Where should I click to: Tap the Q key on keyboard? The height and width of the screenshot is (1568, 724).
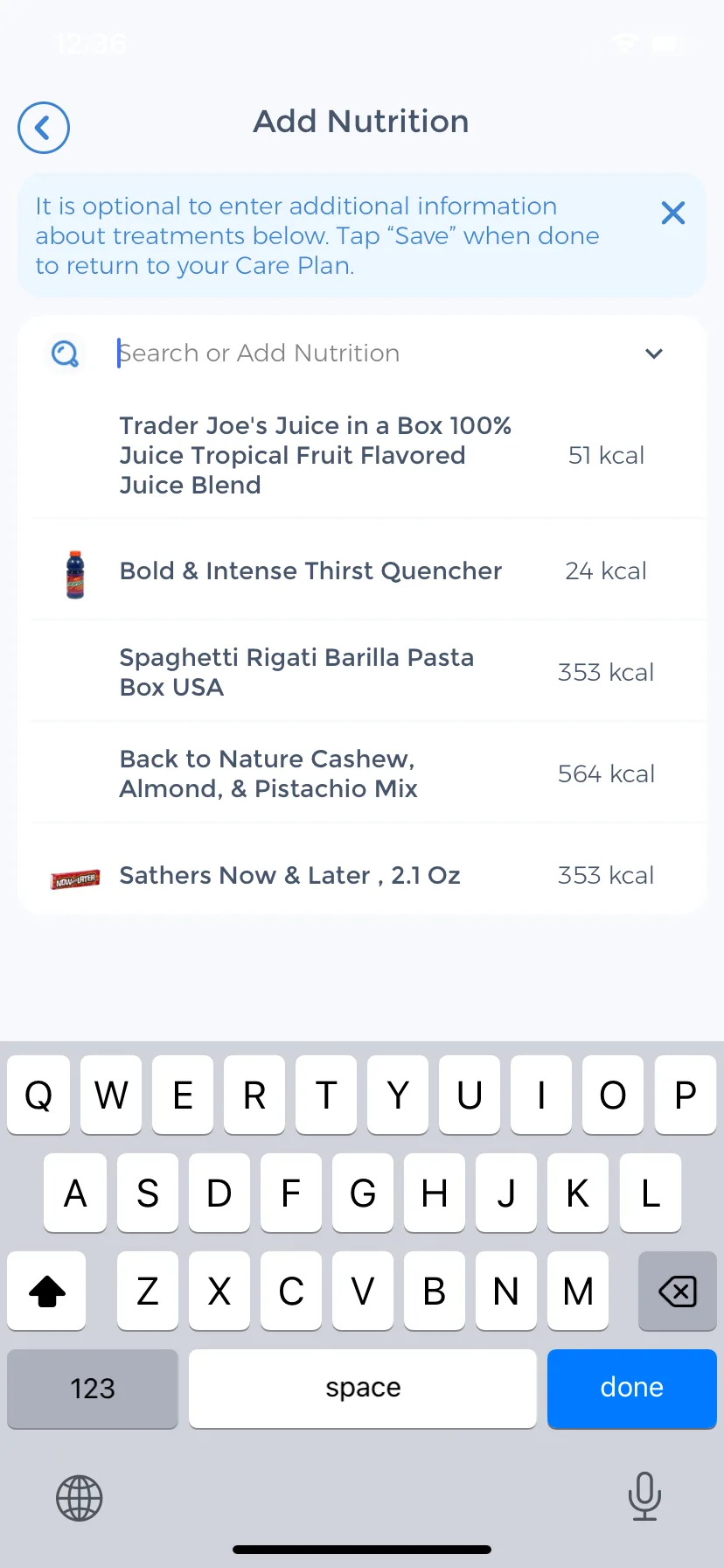[38, 1095]
